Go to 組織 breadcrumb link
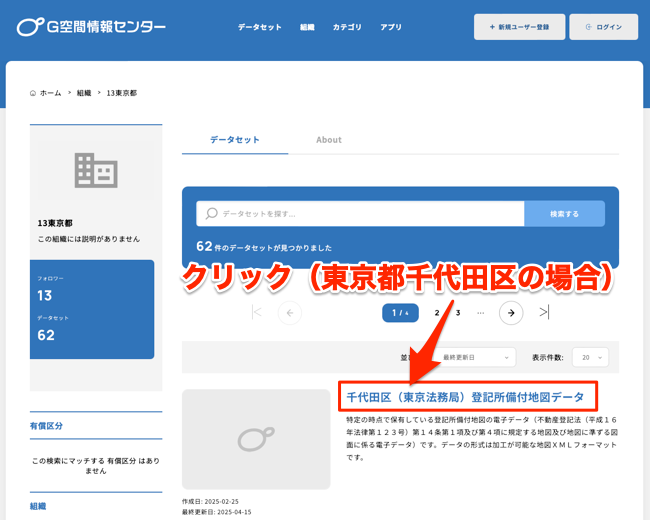The image size is (650, 520). pyautogui.click(x=84, y=93)
